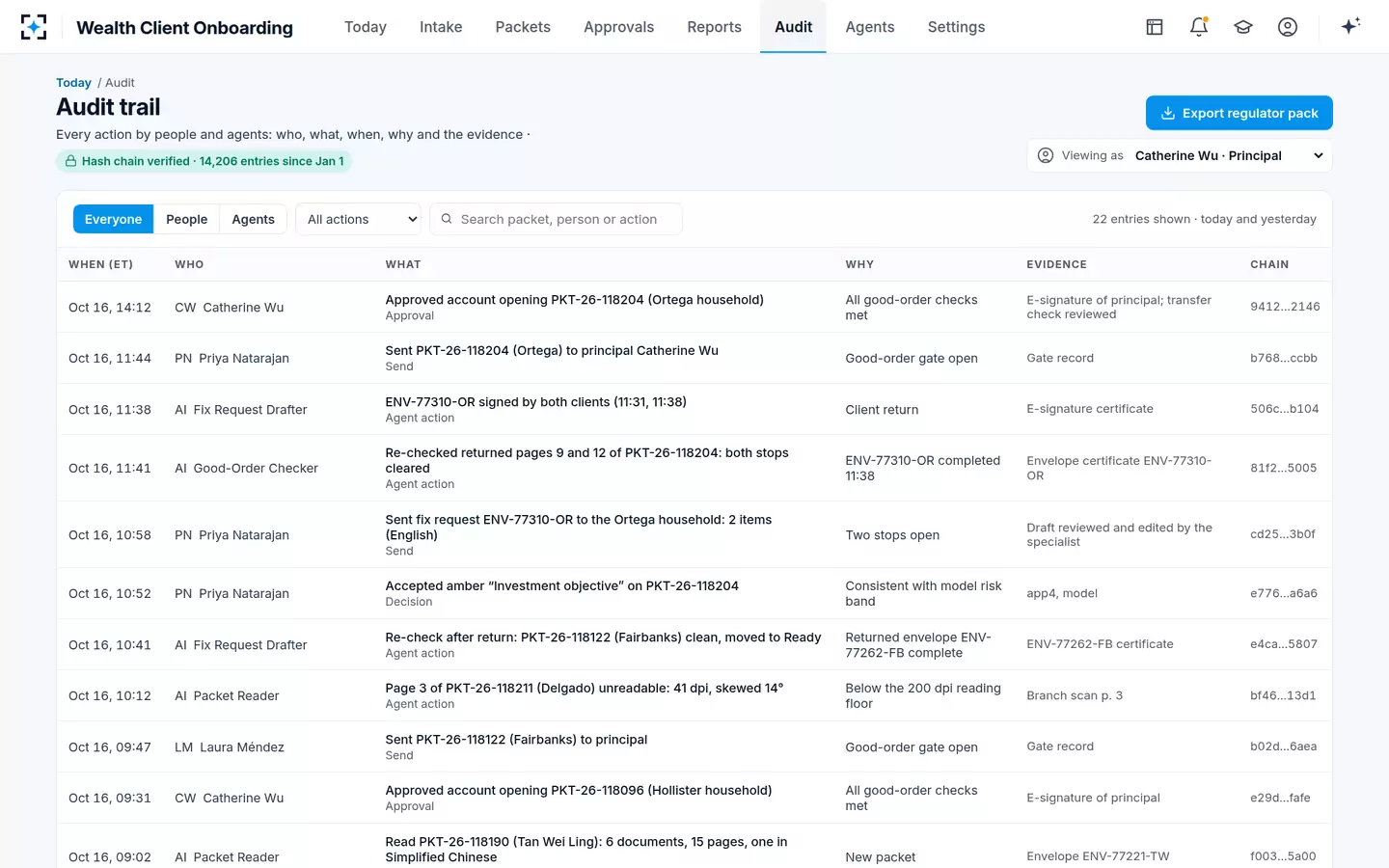The width and height of the screenshot is (1389, 868).
Task: Open the Packets tab
Action: [x=523, y=27]
